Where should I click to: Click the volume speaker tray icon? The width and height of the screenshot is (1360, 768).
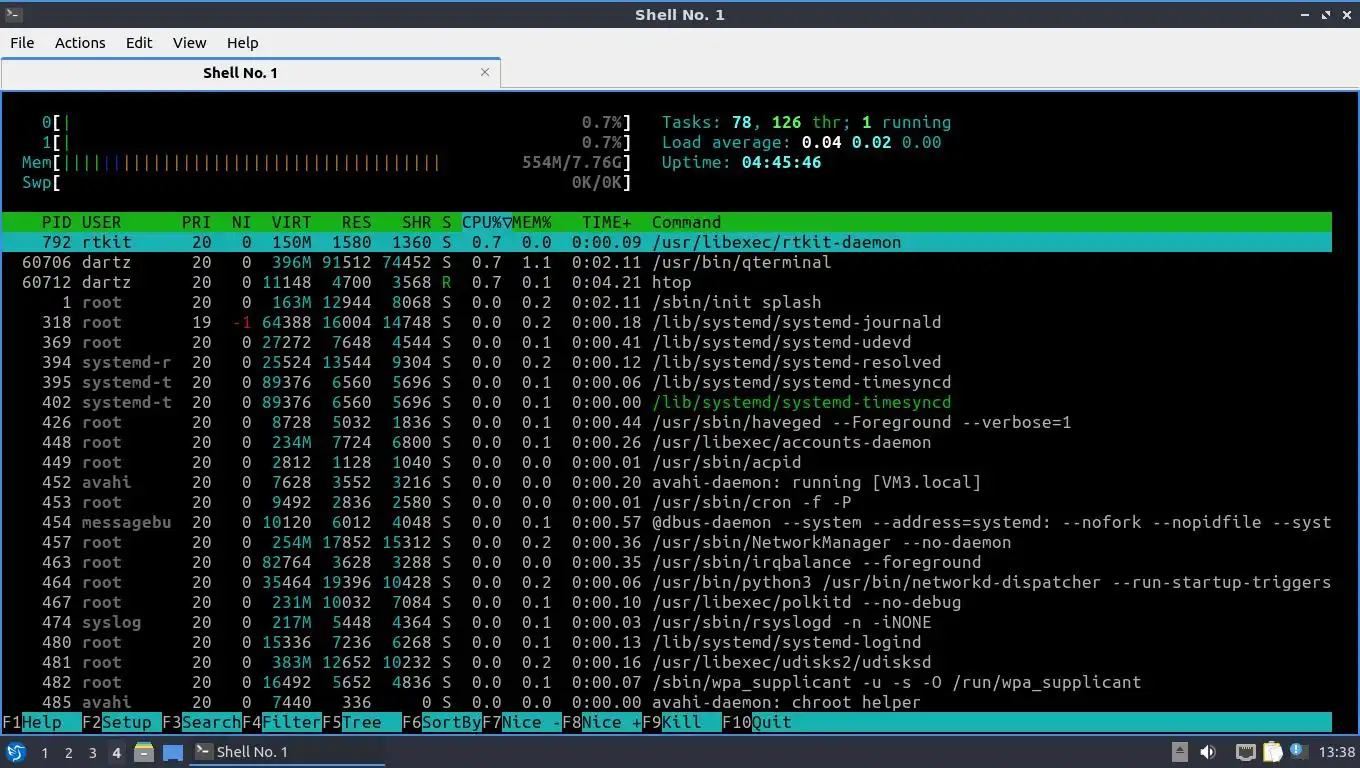[1208, 752]
